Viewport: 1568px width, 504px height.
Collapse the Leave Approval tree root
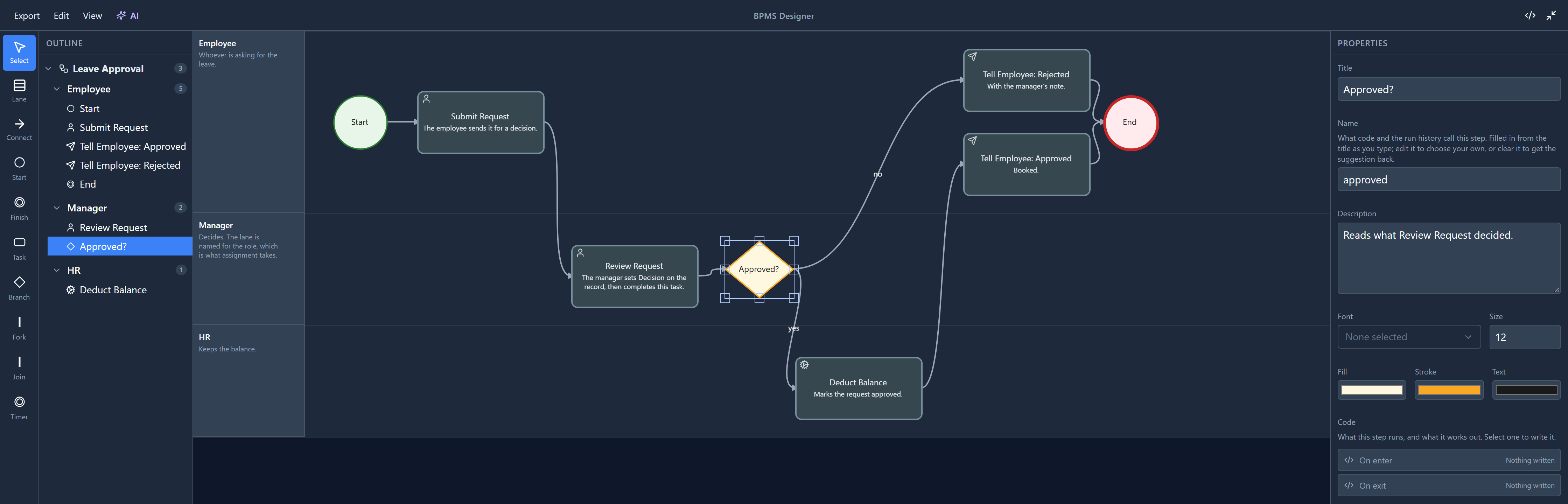[x=49, y=69]
